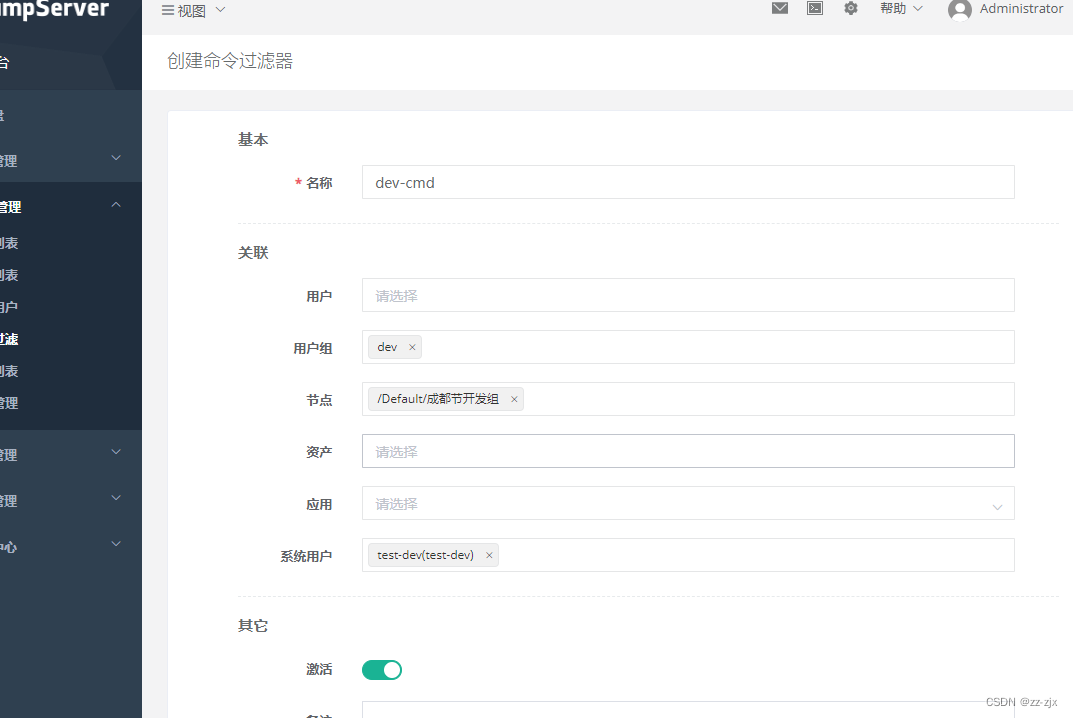Open the 视图 view menu
Screen dimensions: 1073x718
191,9
